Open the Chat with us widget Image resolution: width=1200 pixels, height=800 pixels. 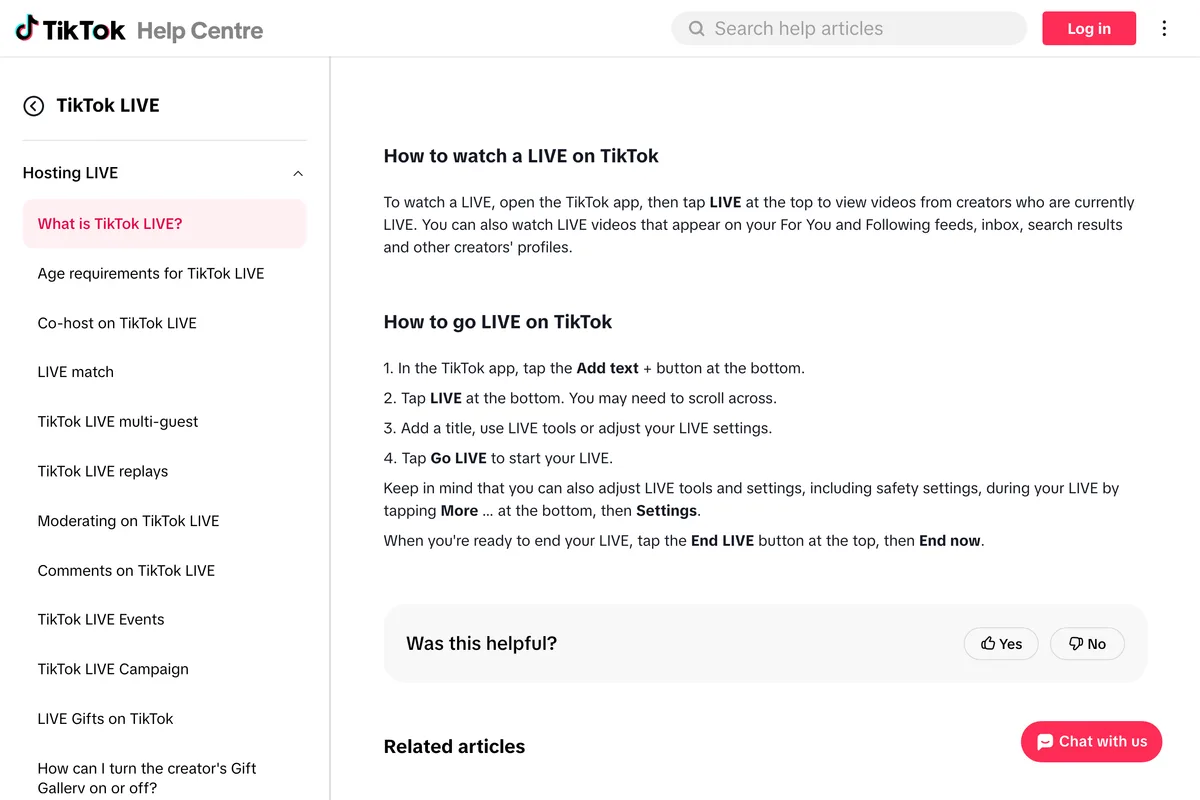[1091, 742]
